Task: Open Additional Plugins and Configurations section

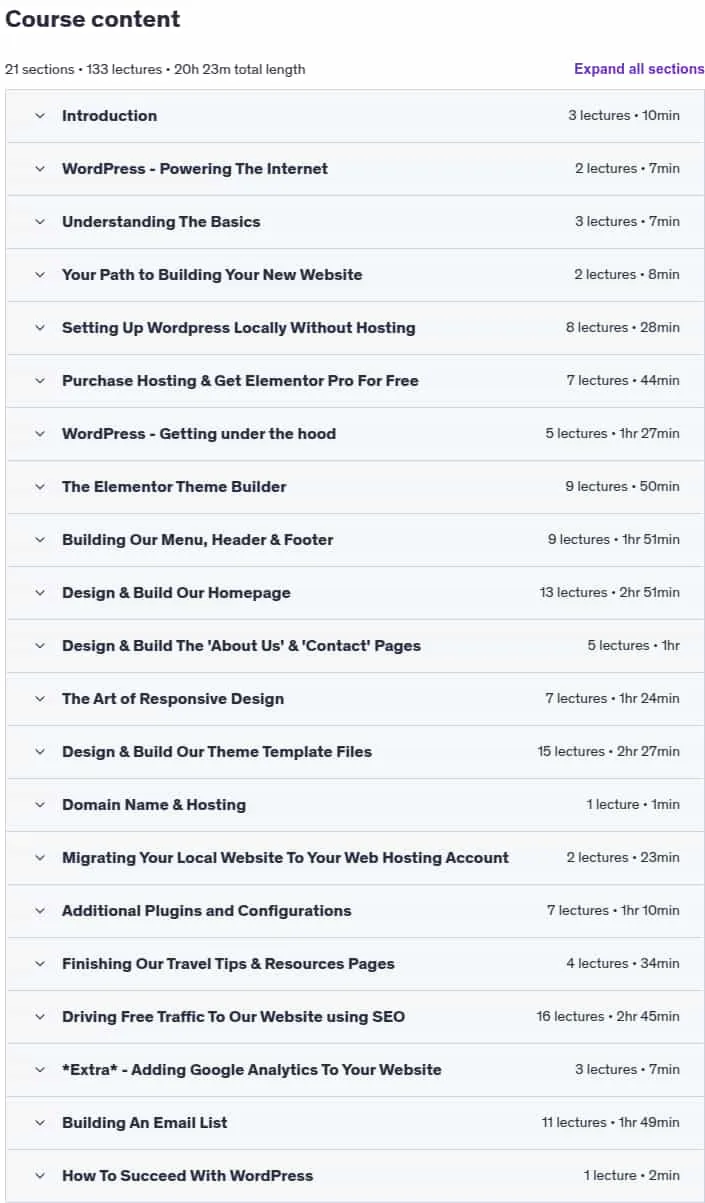Action: [x=355, y=911]
